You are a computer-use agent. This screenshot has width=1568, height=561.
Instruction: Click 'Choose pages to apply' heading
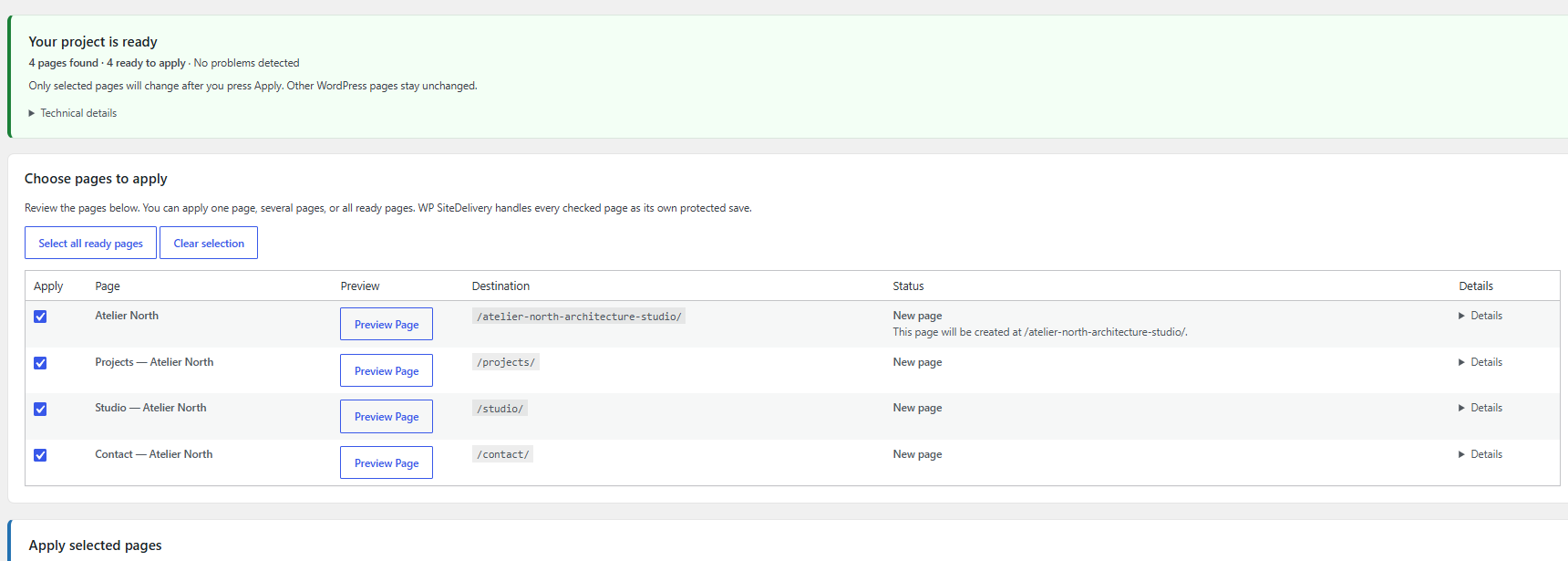[x=96, y=179]
